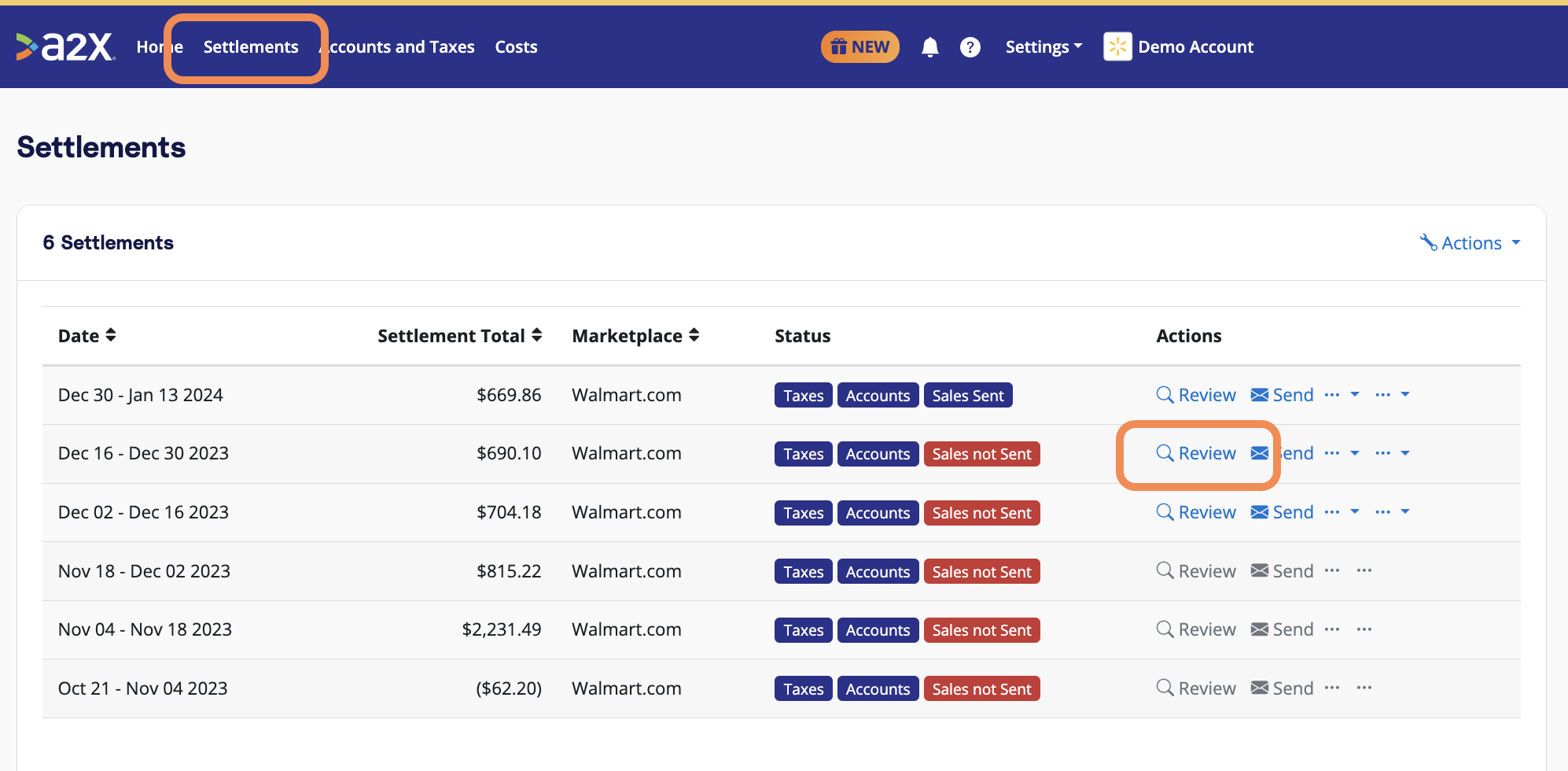Viewport: 1568px width, 771px height.
Task: Click second ellipsis icon in $2,231.49 row
Action: point(1364,629)
